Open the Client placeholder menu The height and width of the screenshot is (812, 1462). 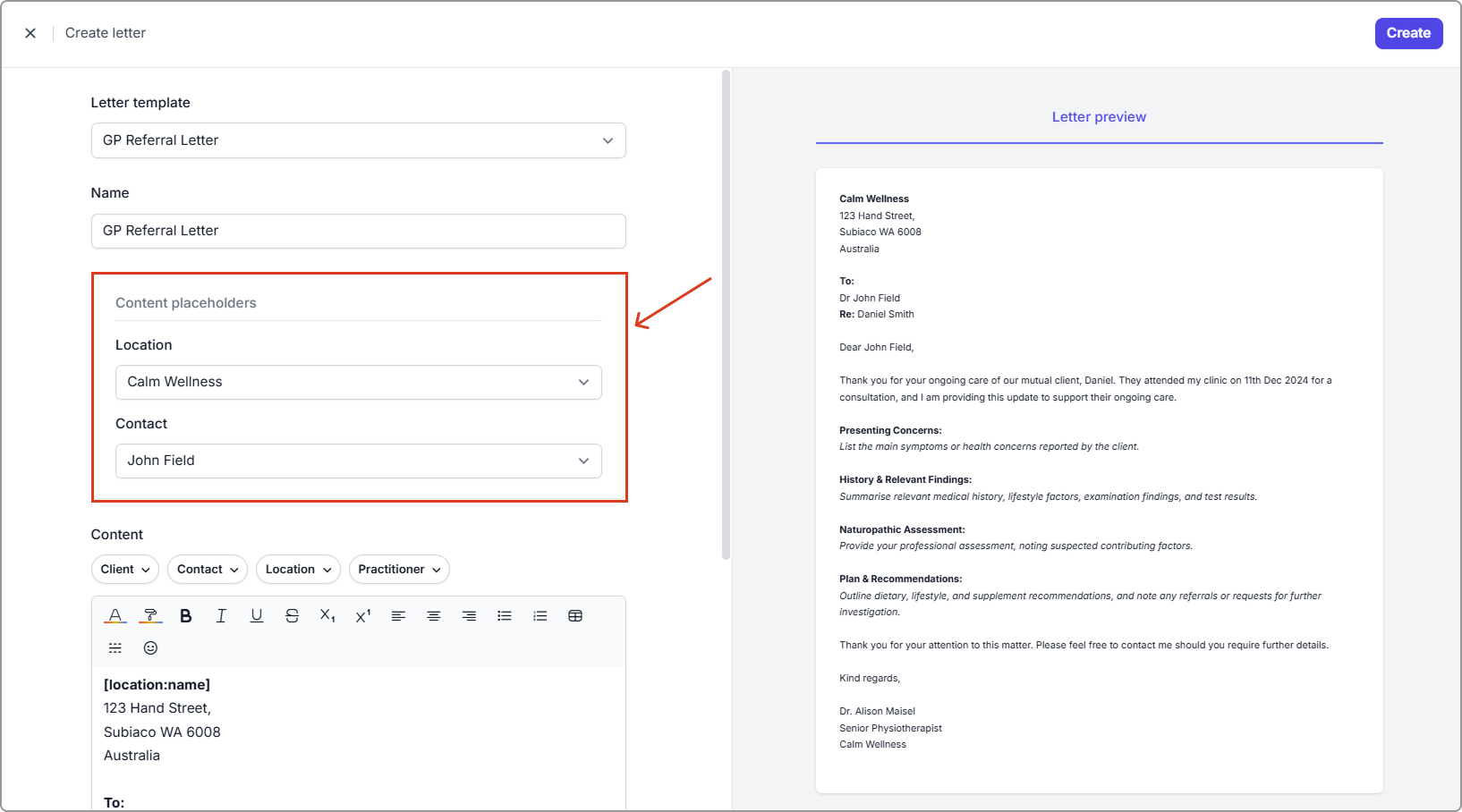pos(125,570)
